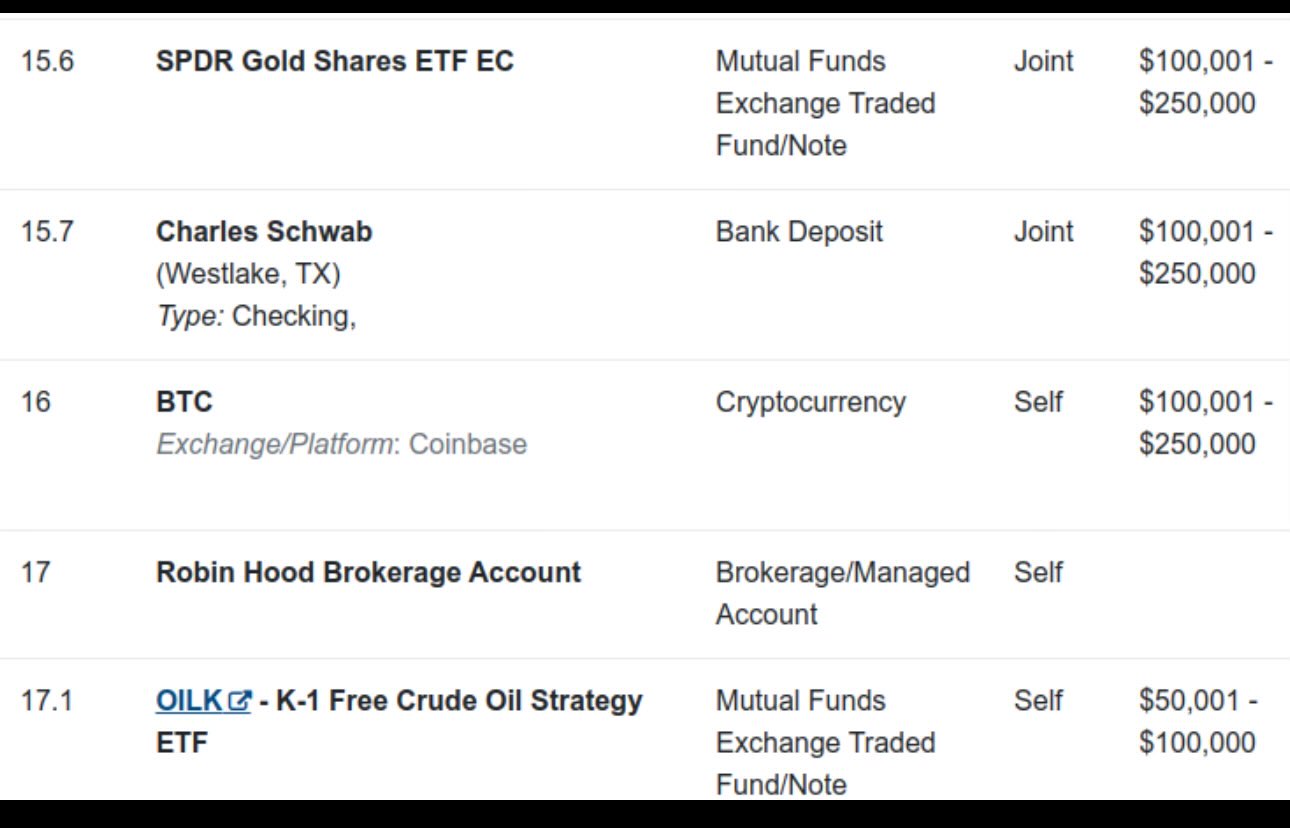Image resolution: width=1290 pixels, height=828 pixels.
Task: Click the Cryptocurrency asset type cell
Action: (811, 402)
